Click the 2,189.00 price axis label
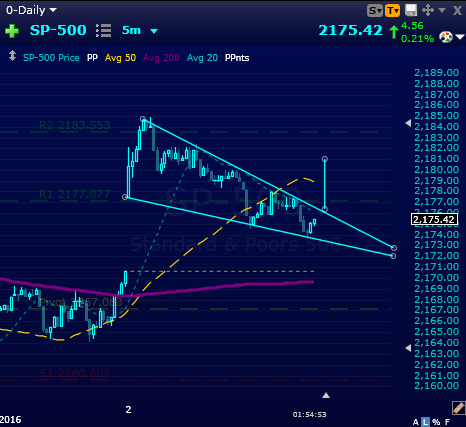The width and height of the screenshot is (466, 427). click(x=436, y=73)
